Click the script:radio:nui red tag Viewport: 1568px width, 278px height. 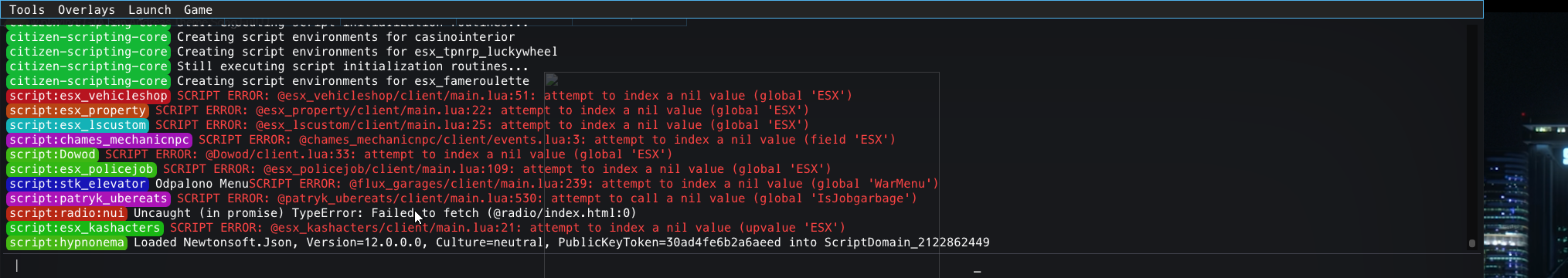point(66,213)
